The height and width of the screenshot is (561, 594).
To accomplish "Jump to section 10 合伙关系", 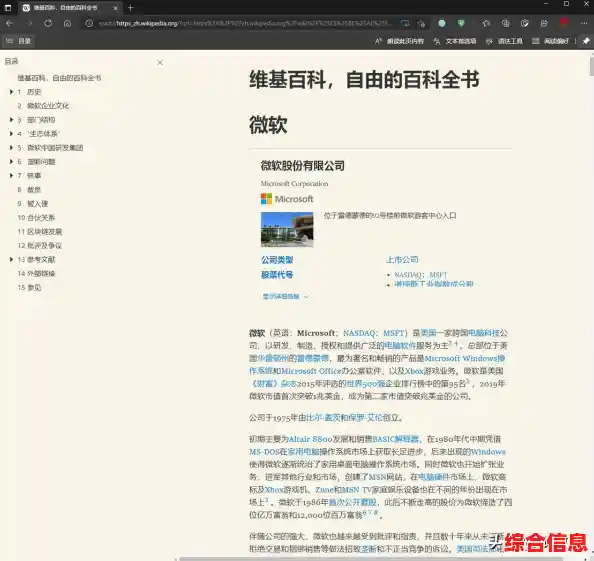I will click(x=36, y=217).
